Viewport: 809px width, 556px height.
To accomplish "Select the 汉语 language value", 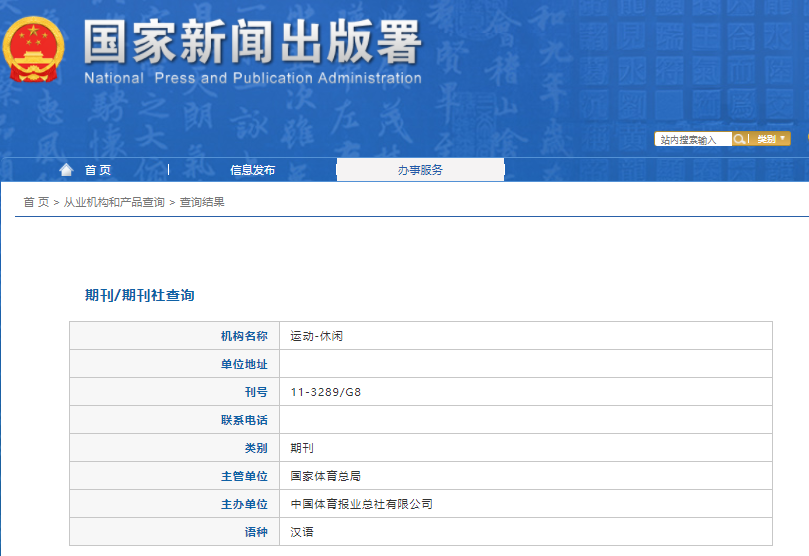I will coord(302,532).
